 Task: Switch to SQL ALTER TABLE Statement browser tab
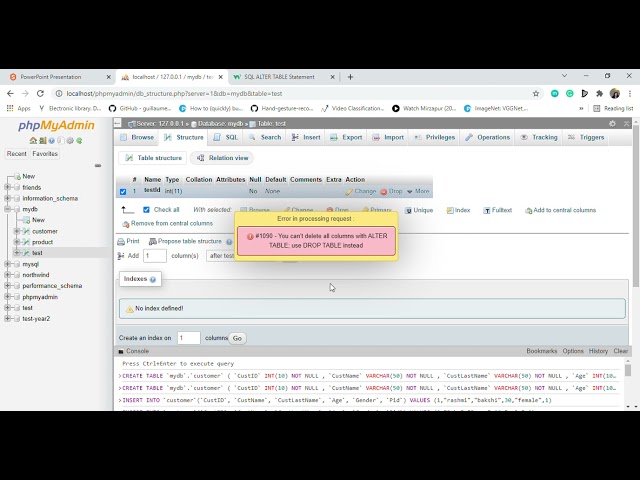284,77
